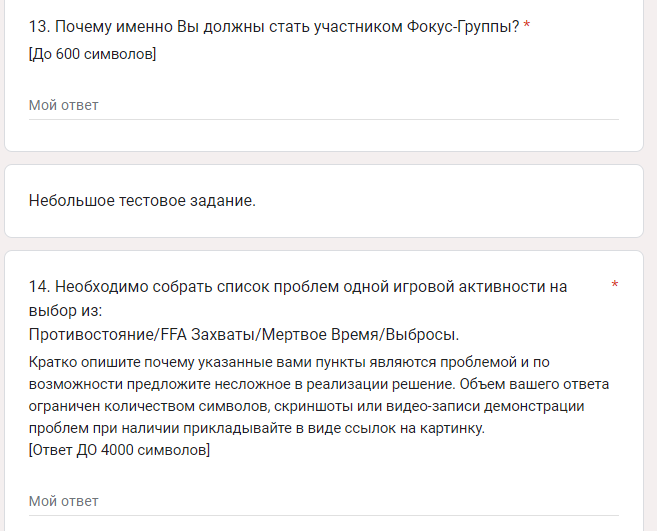
Task: Click the word 'Противостояние' in question 14
Action: click(x=92, y=335)
